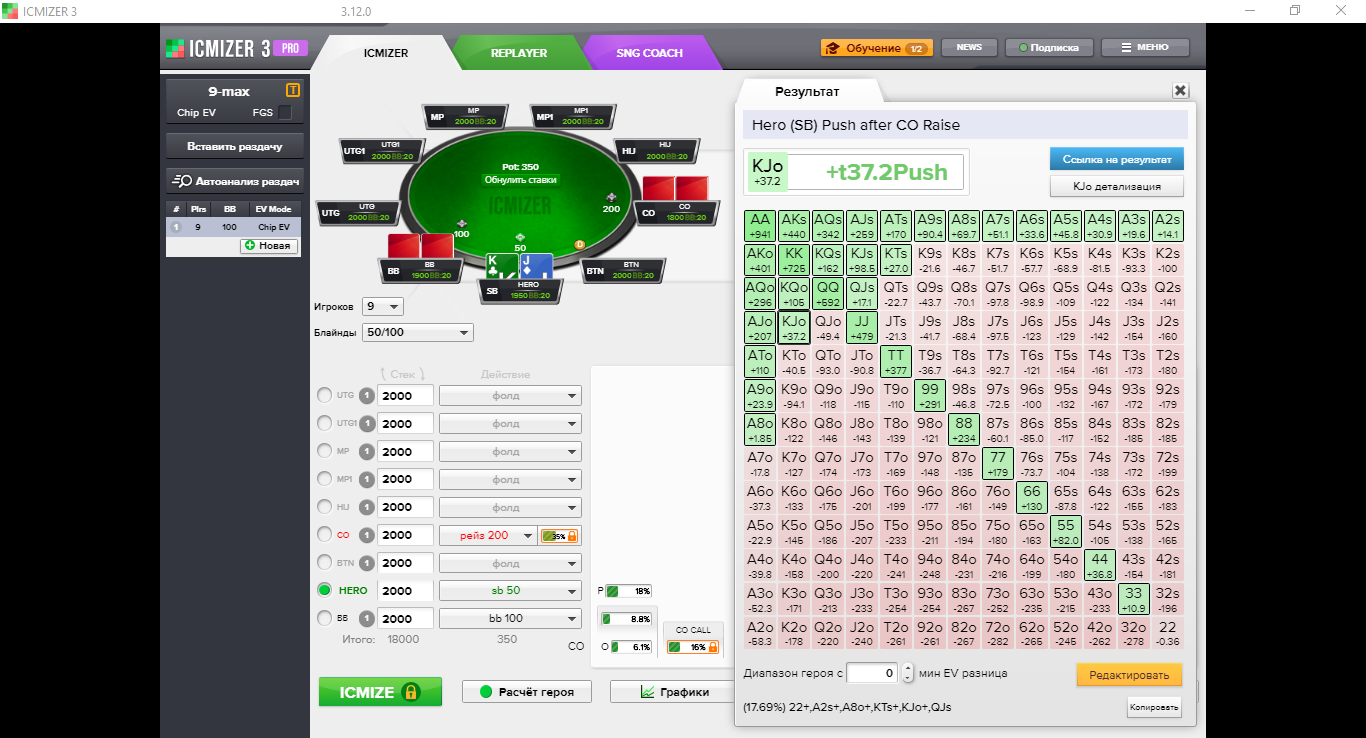This screenshot has width=1366, height=738.
Task: Switch to the REPLAYER tab
Action: (518, 53)
